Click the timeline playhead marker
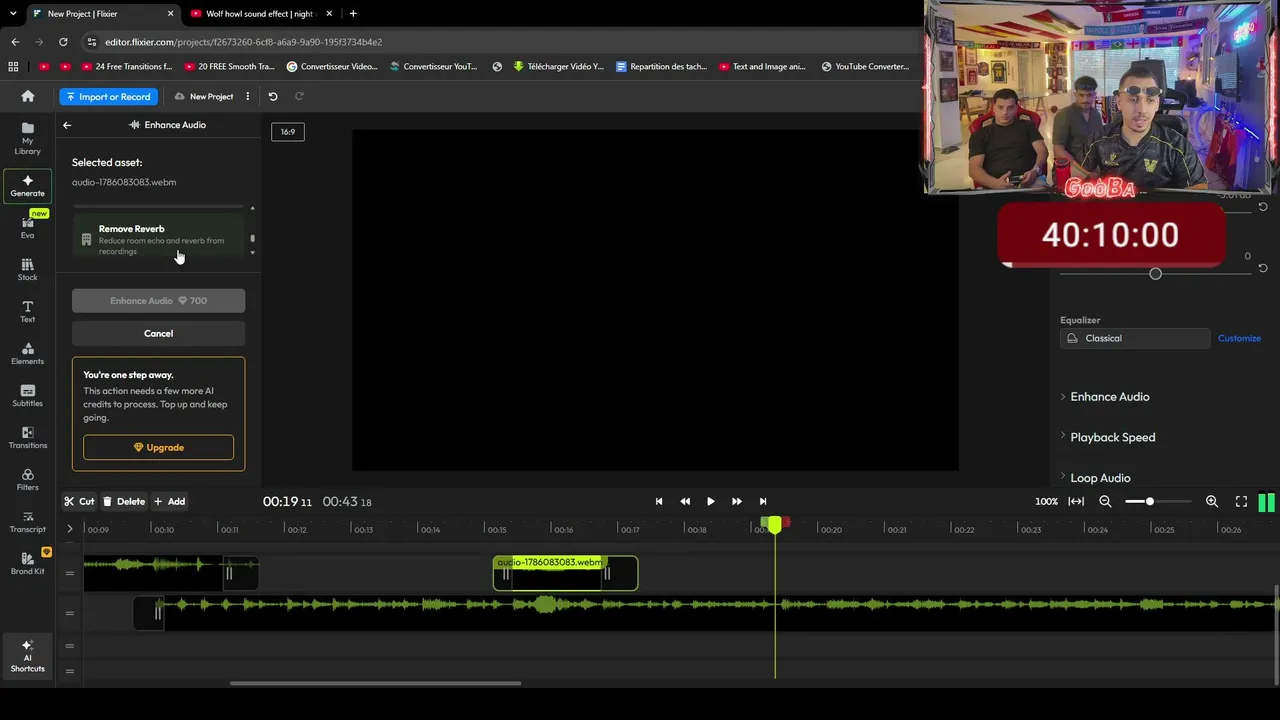1280x720 pixels. coord(774,524)
